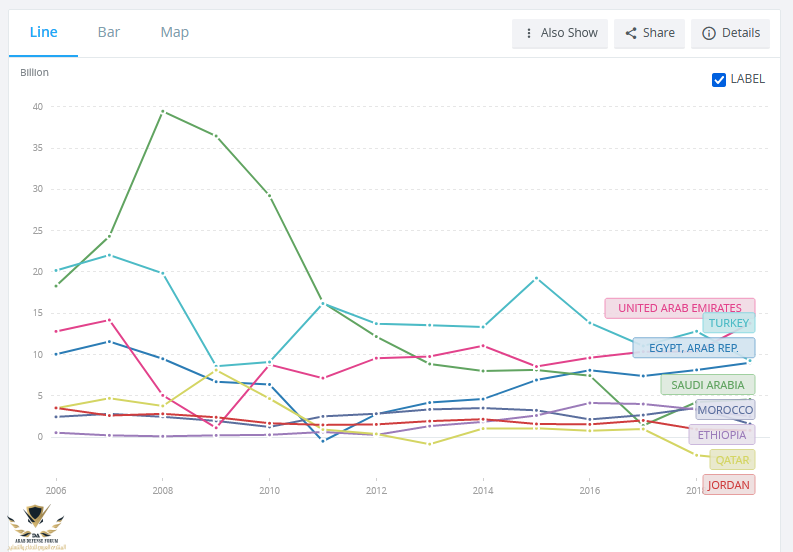Click Turkey's 2015 peak data point
The image size is (793, 552).
[x=536, y=278]
